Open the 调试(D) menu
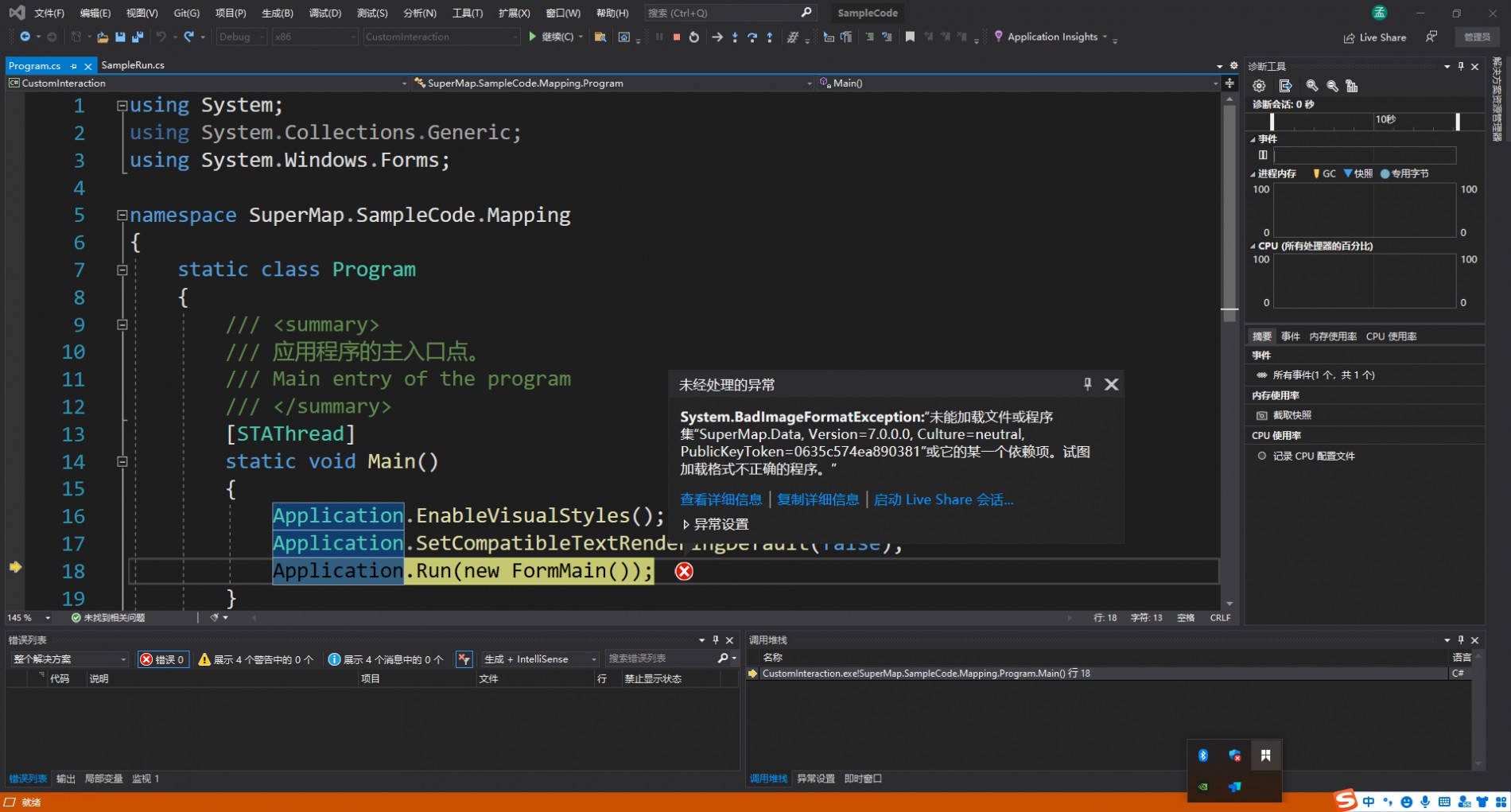The image size is (1511, 812). [x=325, y=13]
